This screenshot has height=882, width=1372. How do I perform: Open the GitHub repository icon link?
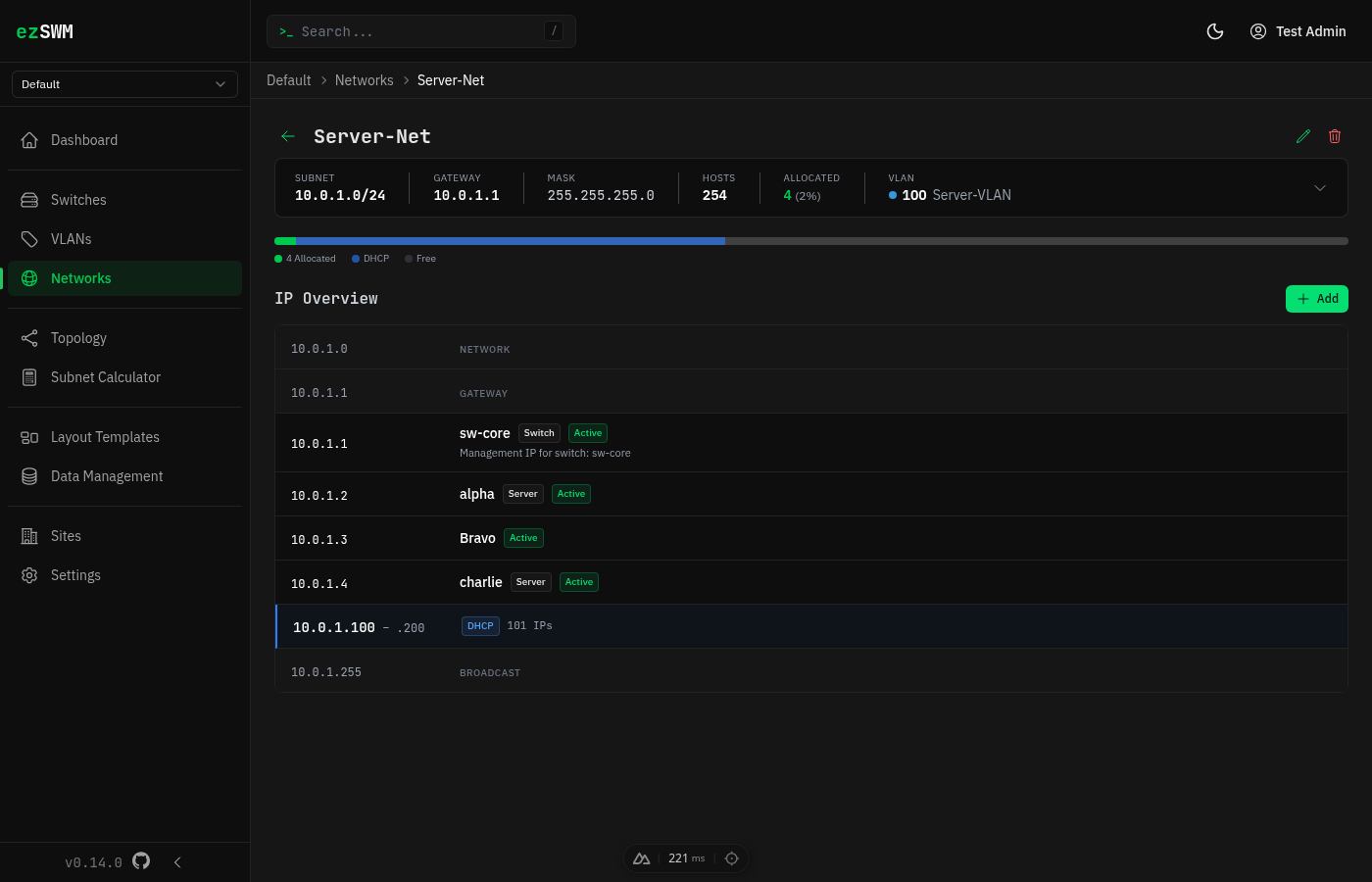(x=141, y=861)
